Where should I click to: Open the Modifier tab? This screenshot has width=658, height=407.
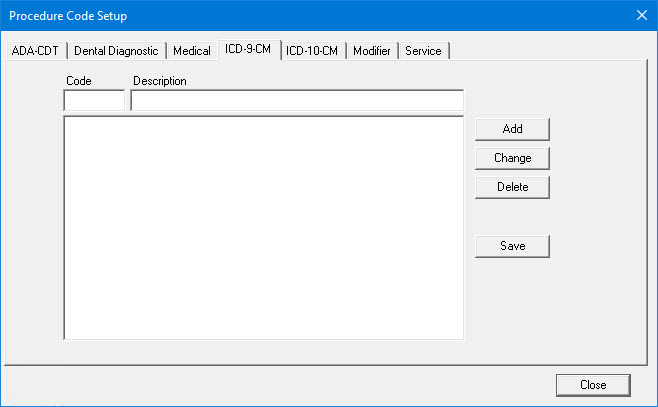pyautogui.click(x=372, y=51)
